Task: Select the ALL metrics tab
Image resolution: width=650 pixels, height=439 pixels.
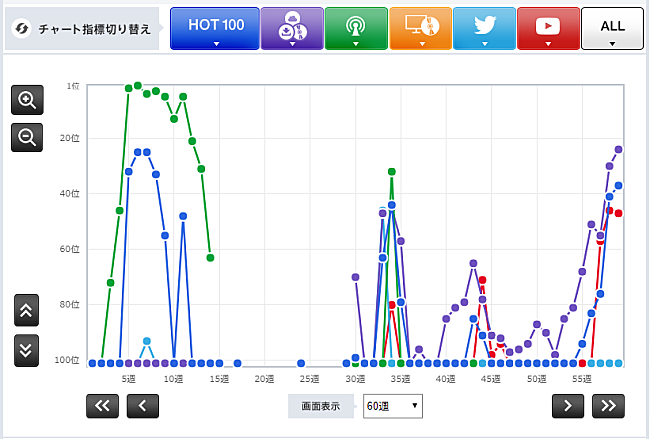Action: click(612, 27)
